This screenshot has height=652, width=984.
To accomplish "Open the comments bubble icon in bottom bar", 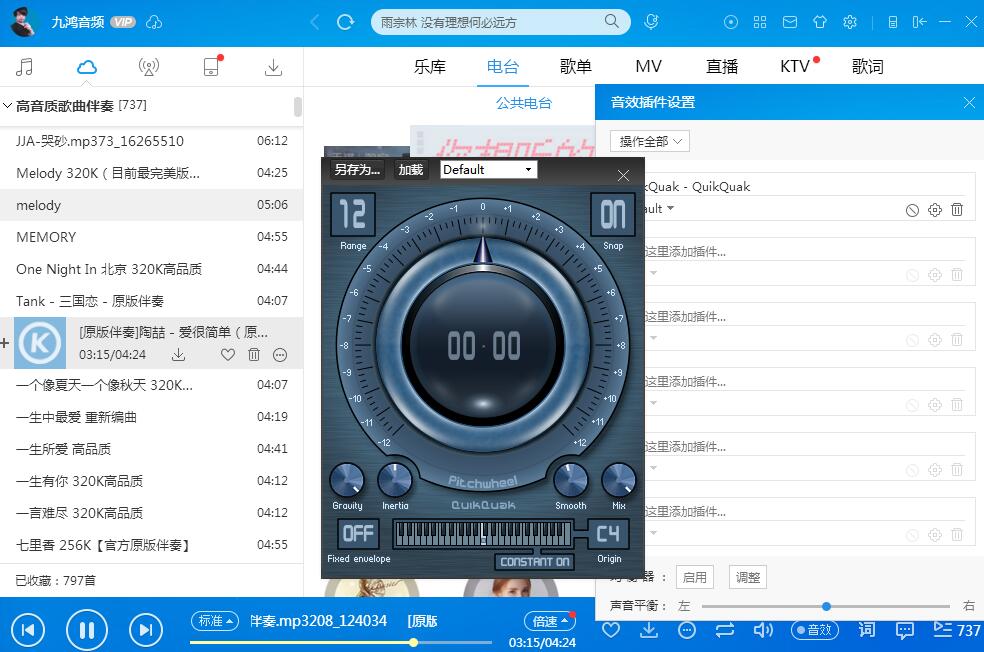I will tap(904, 630).
